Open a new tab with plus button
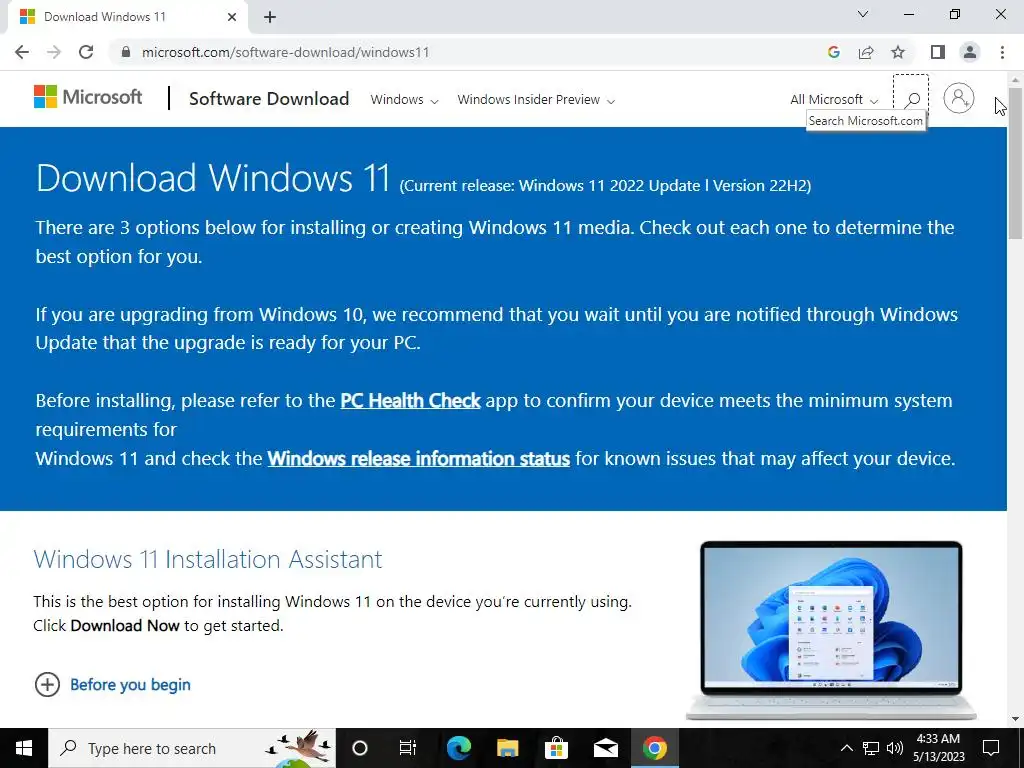Screen dimensions: 1024x768 pyautogui.click(x=270, y=17)
